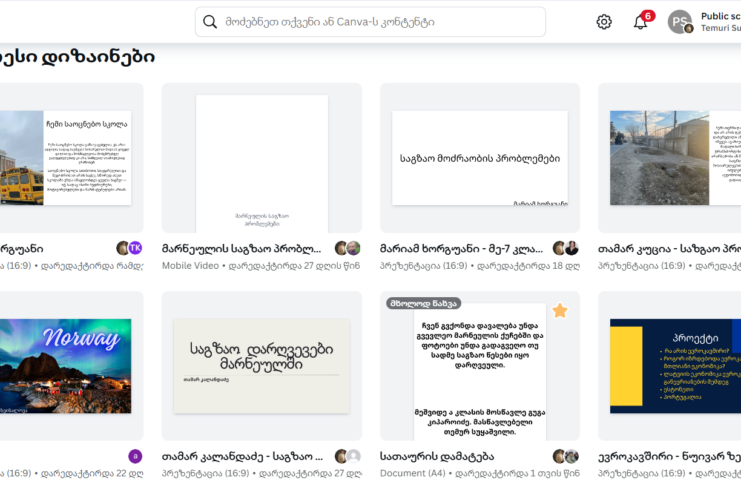Click the title მარიამ ხორგუანი - მე-7 კლა...
Viewport: 741px width, 486px height.
461,248
